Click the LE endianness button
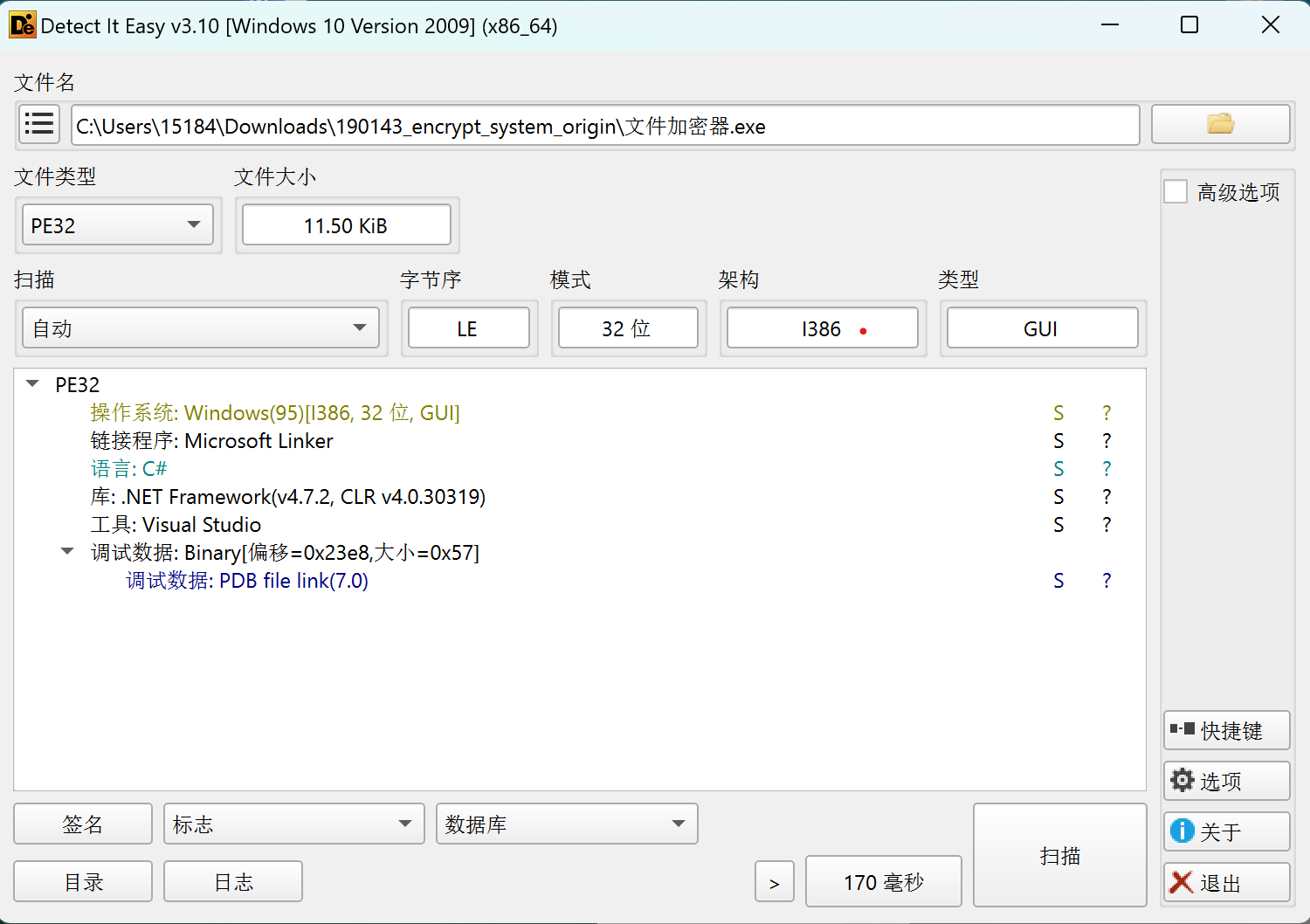 (x=469, y=328)
